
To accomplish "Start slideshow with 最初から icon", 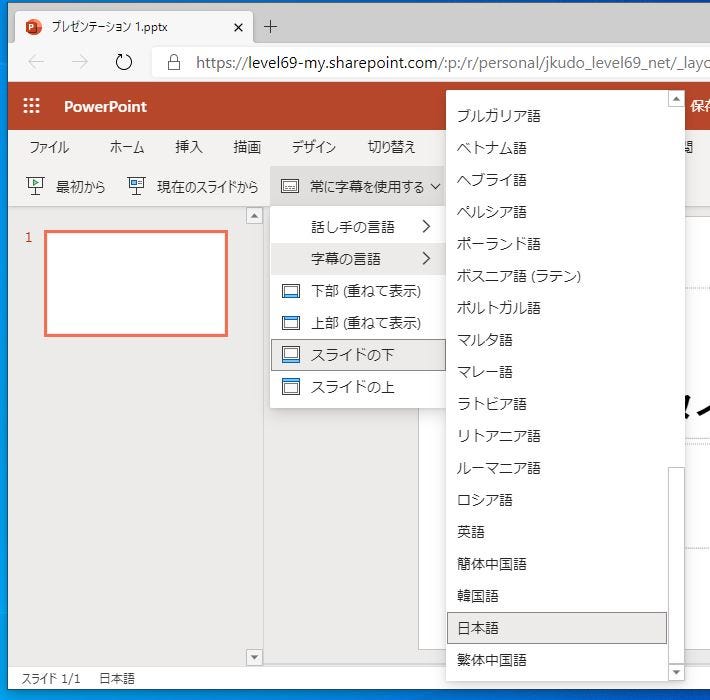I will click(x=35, y=186).
